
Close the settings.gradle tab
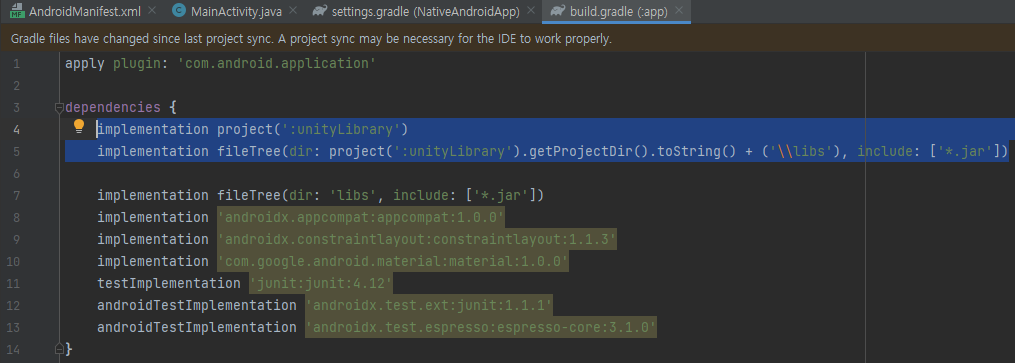point(531,11)
